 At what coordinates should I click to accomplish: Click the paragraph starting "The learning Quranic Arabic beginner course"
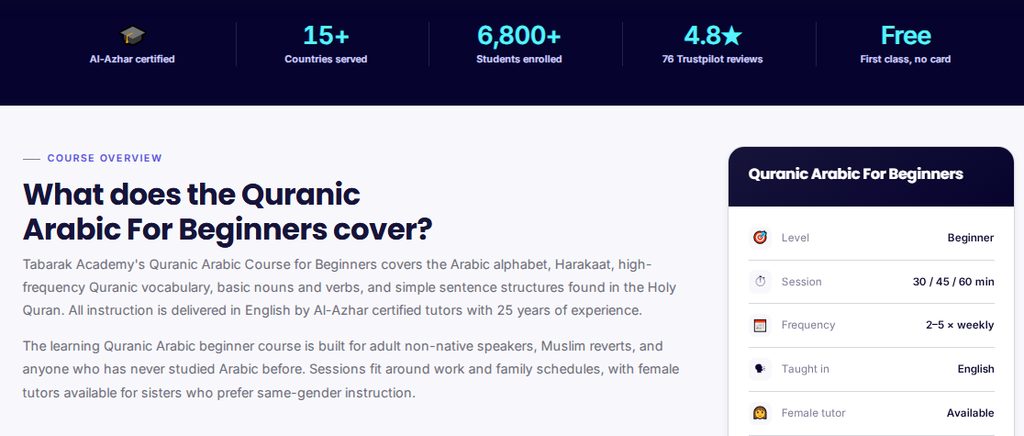(351, 369)
